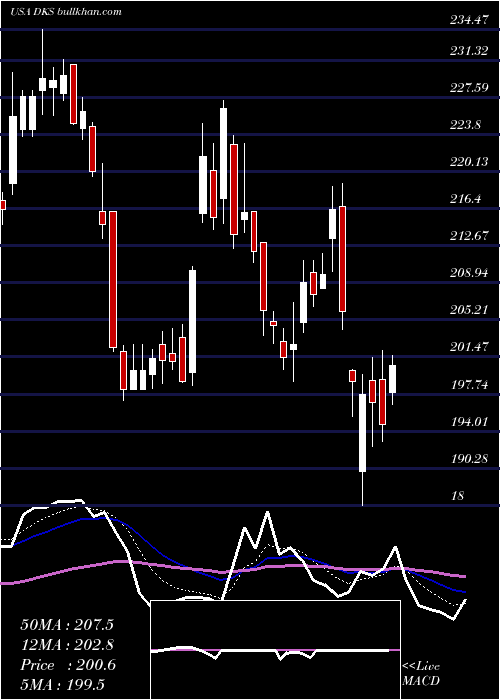Select the 212.67 price axis label
Viewport: 500px width, 700px height.
[469, 236]
